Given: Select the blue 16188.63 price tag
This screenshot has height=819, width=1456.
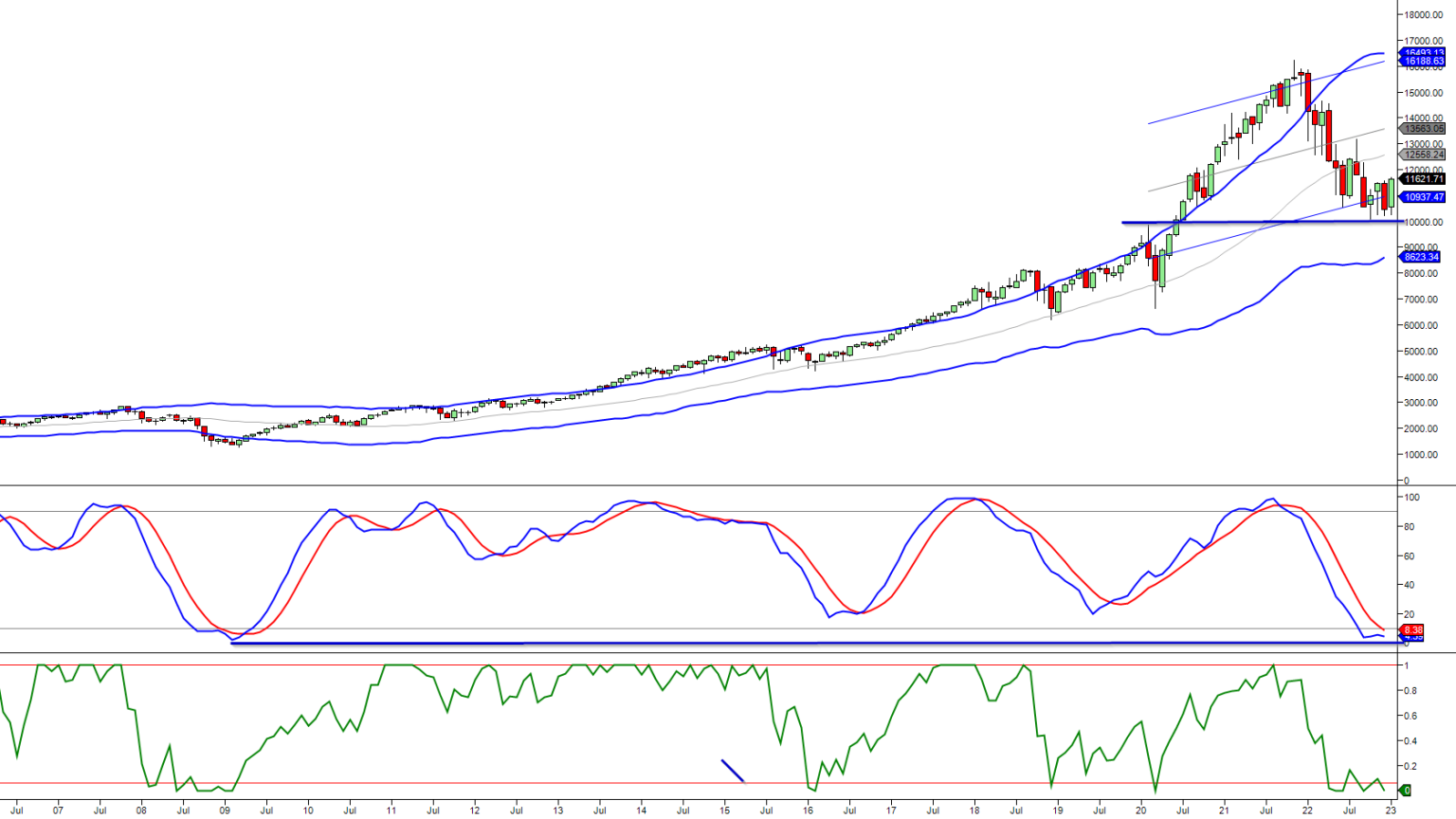Looking at the screenshot, I should pos(1424,59).
